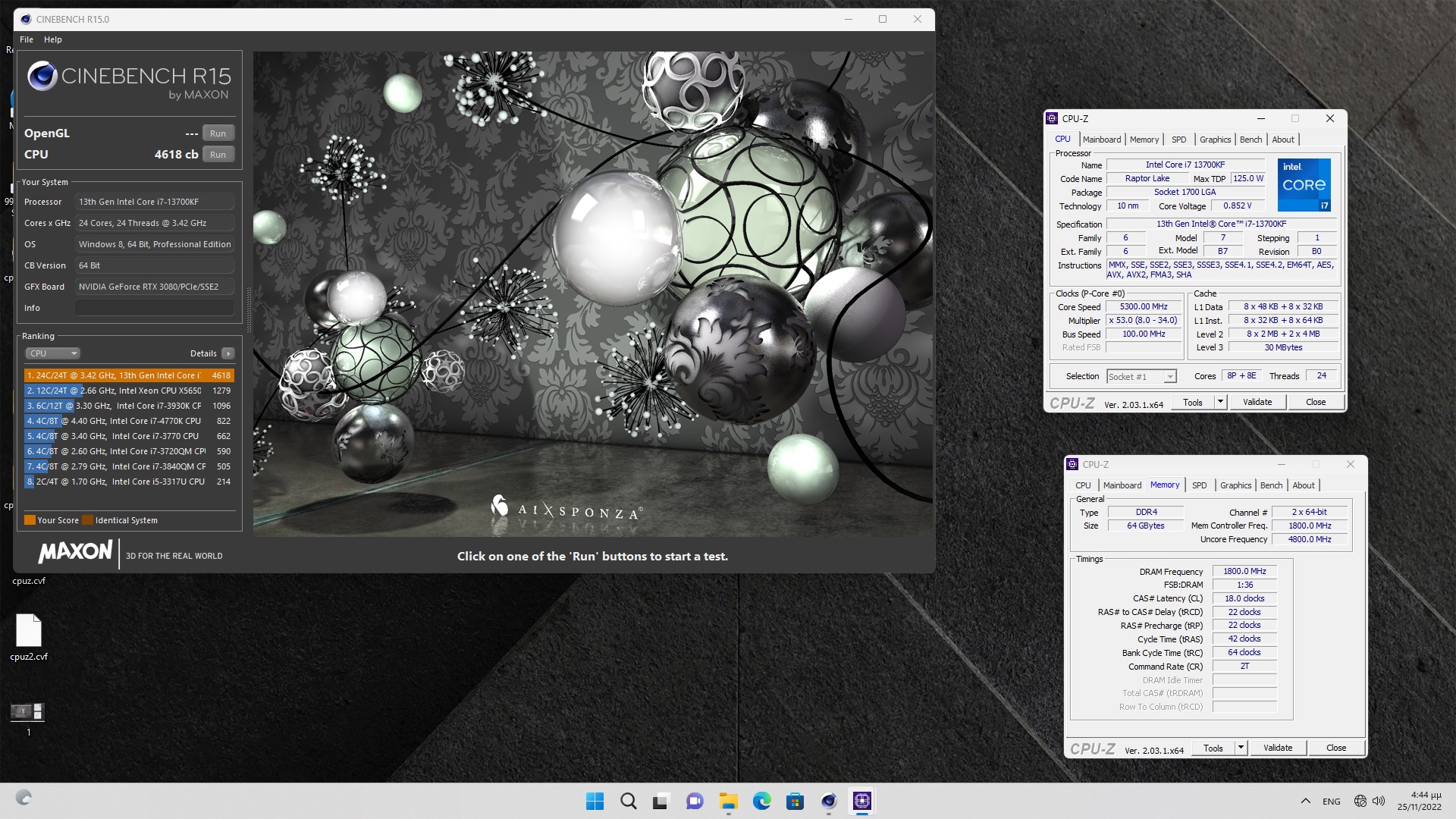Click the clock and date on taskbar
The height and width of the screenshot is (819, 1456).
tap(1420, 801)
